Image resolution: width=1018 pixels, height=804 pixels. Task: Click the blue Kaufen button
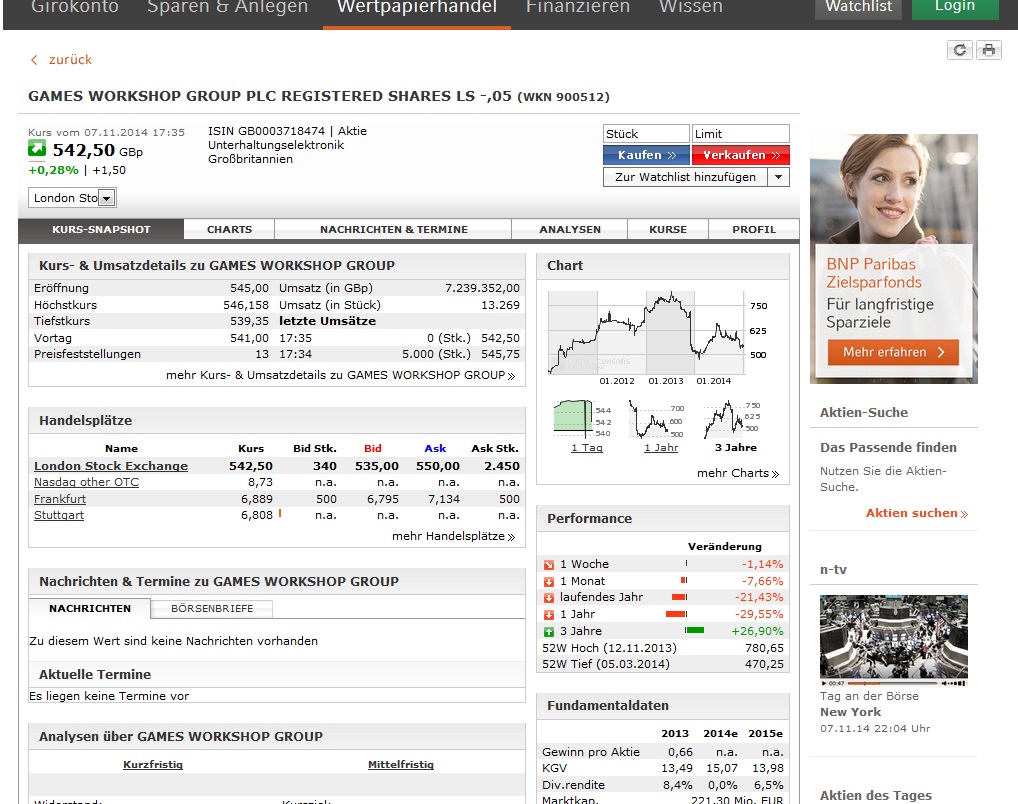[646, 155]
